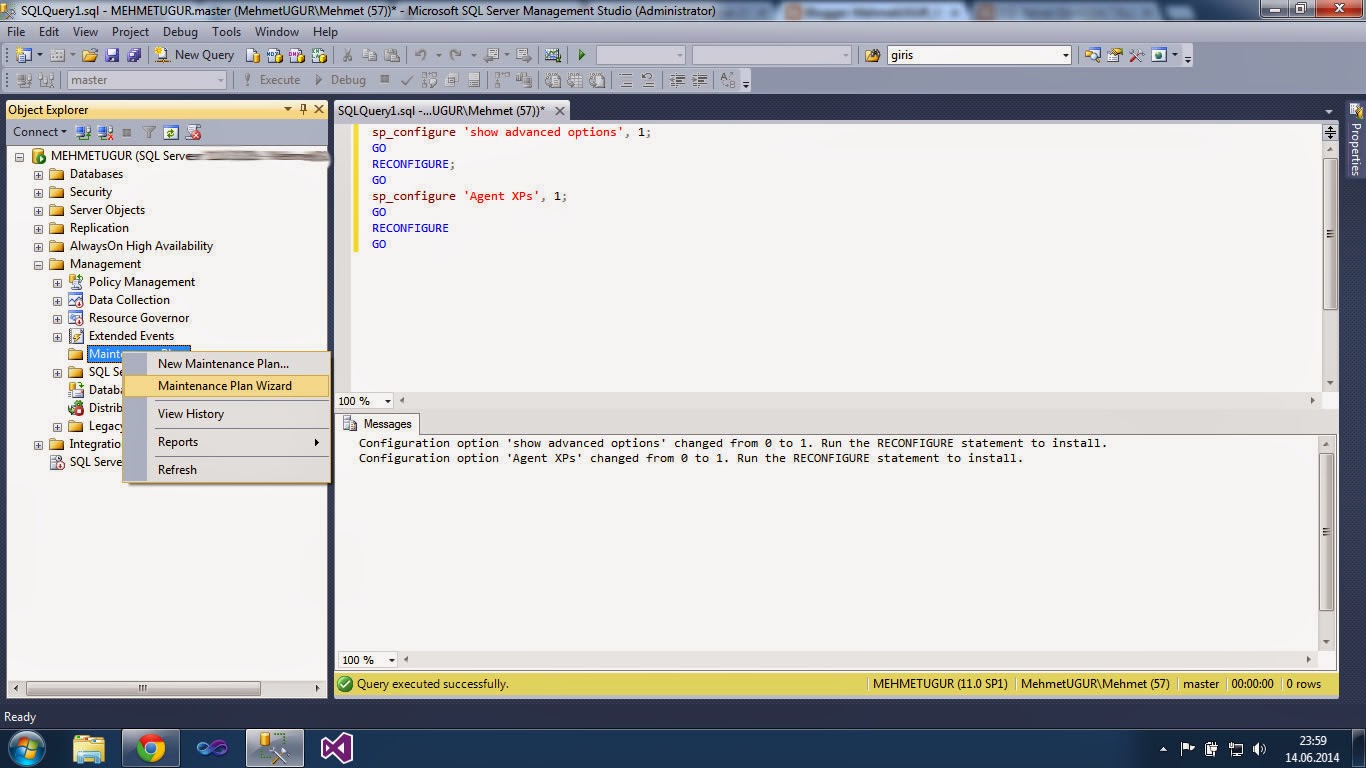This screenshot has width=1366, height=768.
Task: Expand the Databases node
Action: pos(39,175)
